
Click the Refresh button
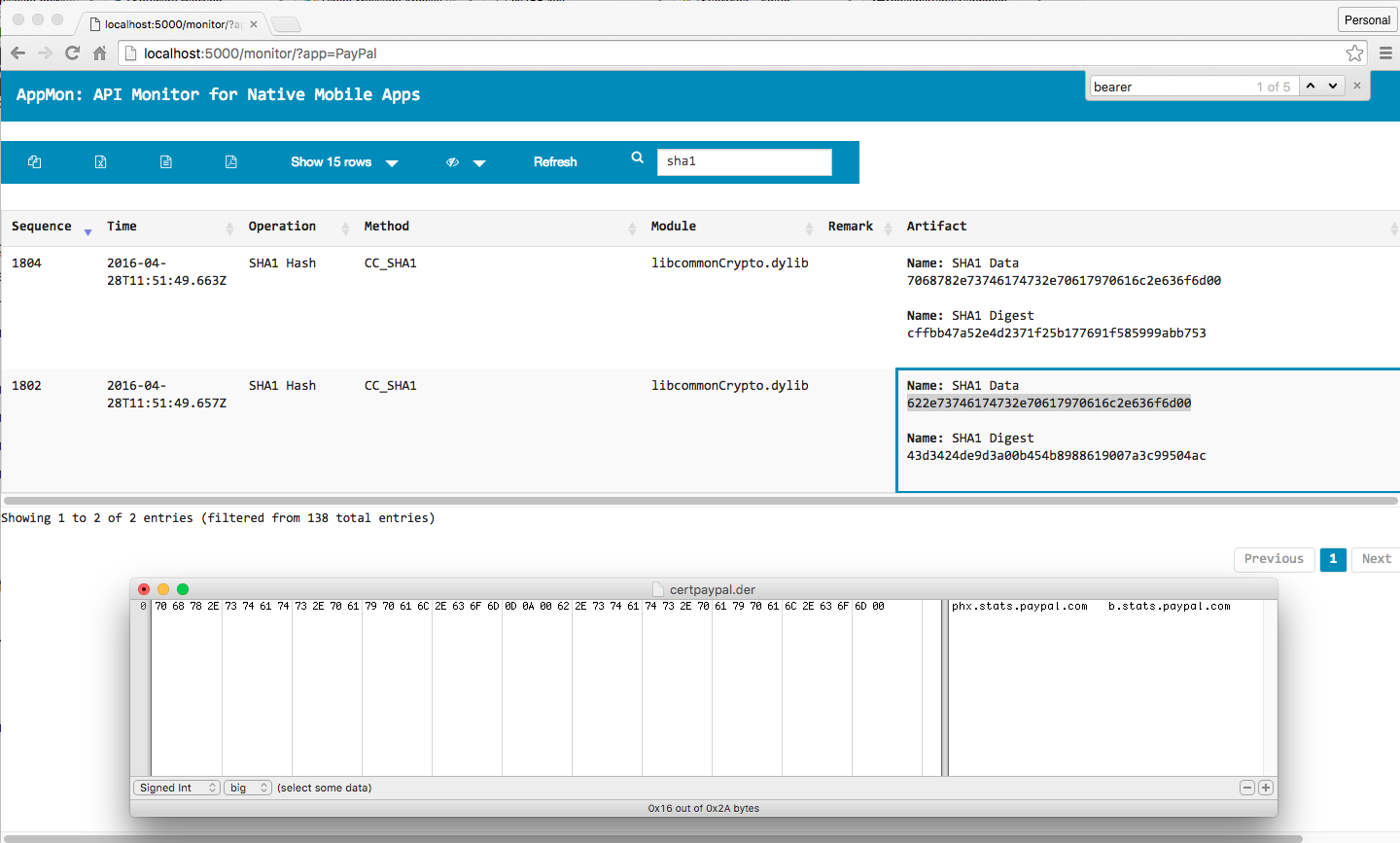tap(555, 162)
